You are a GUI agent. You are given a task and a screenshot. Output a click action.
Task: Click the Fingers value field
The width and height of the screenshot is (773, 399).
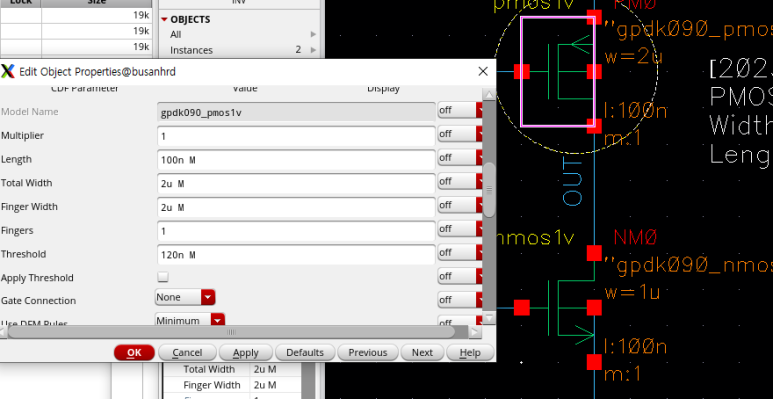click(x=296, y=230)
